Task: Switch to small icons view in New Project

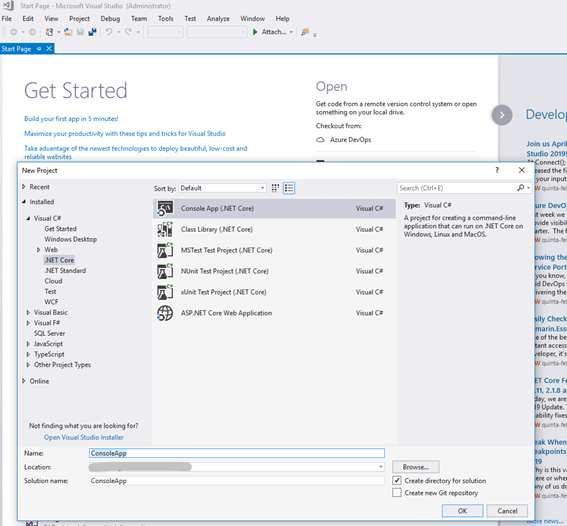Action: point(275,188)
